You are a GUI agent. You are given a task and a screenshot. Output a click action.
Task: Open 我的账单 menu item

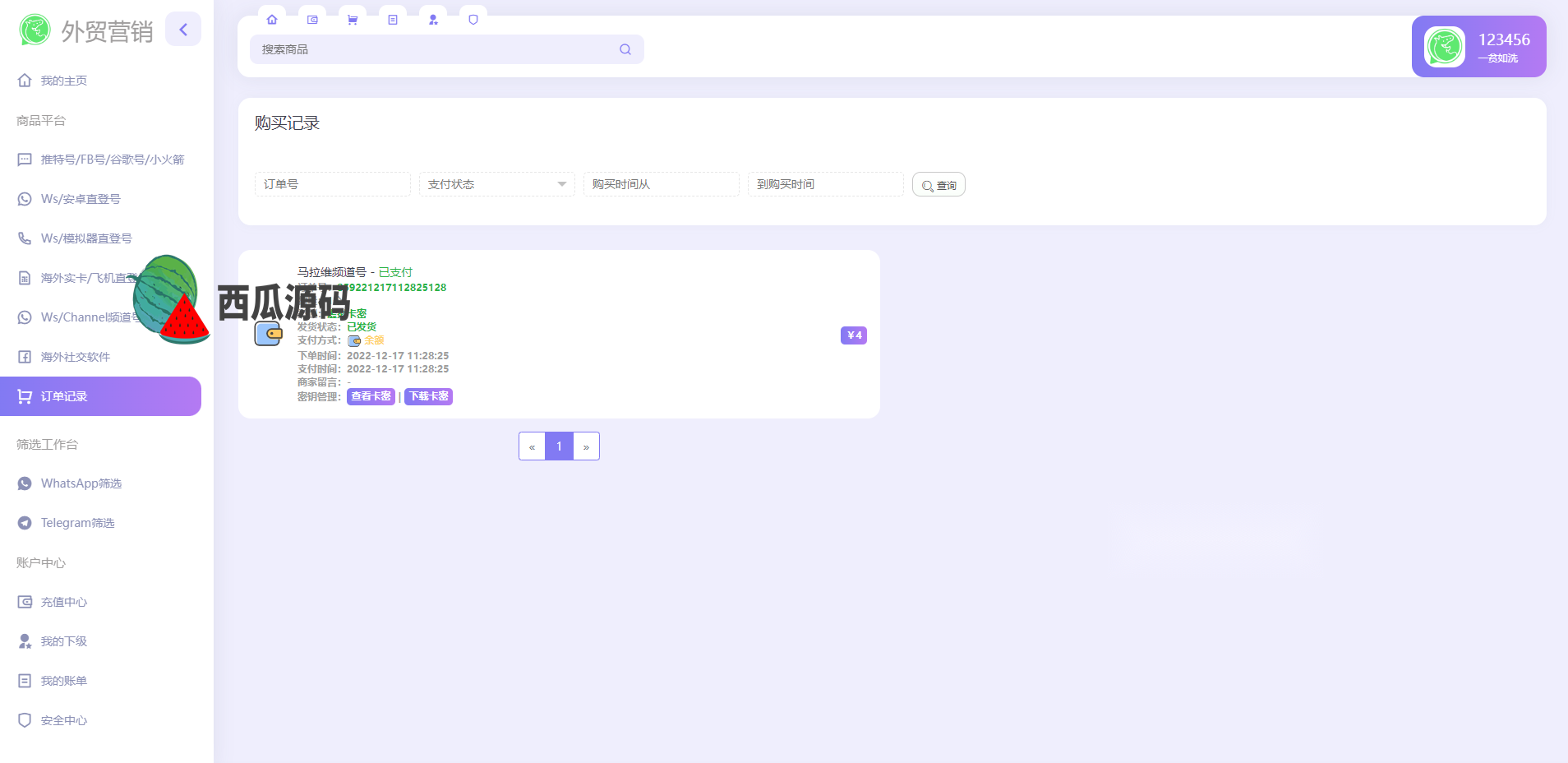100,681
